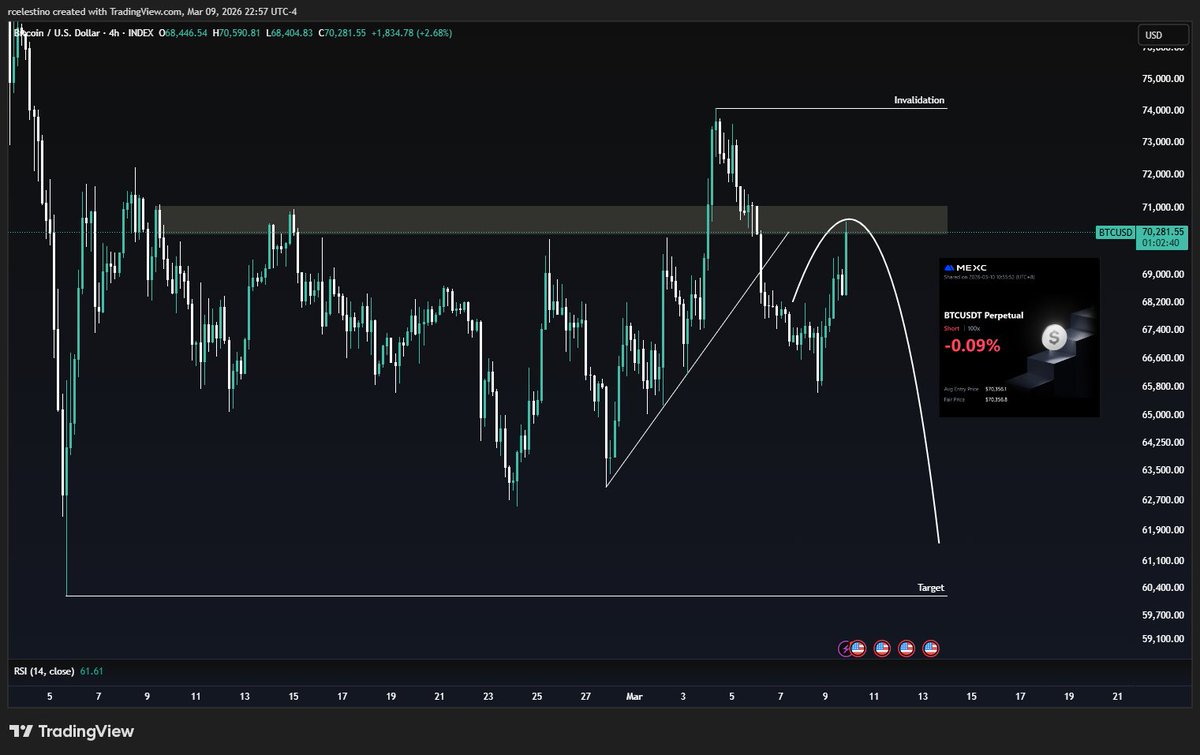Click the 59,700.00 price axis label

coord(1164,616)
